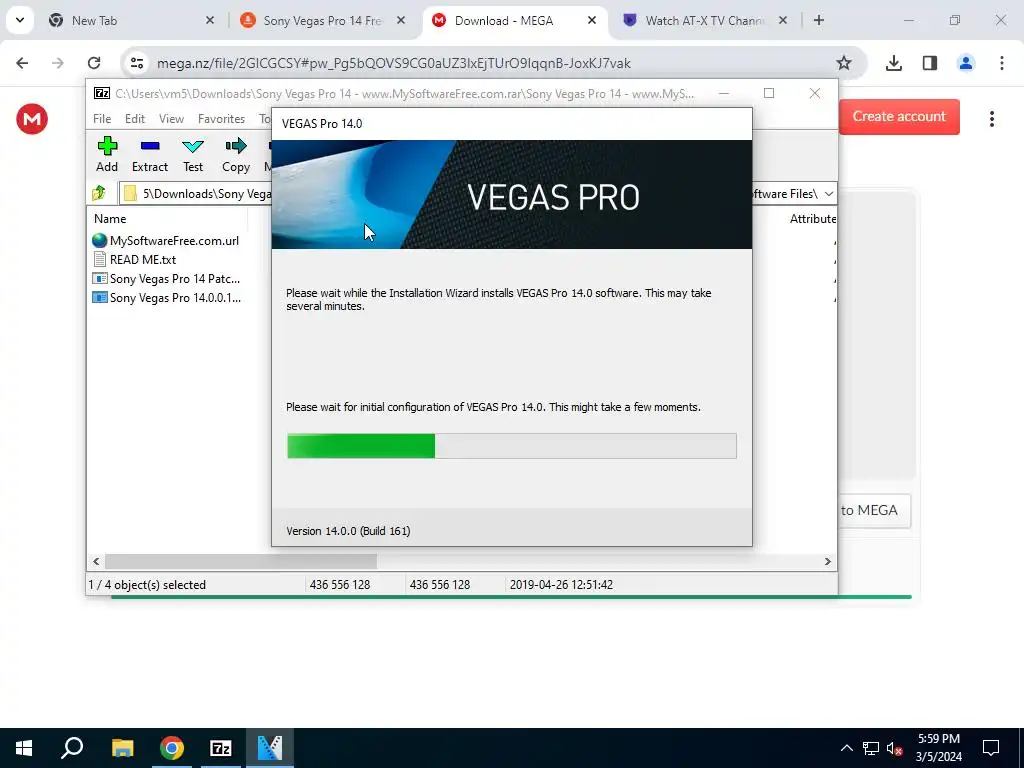This screenshot has width=1024, height=768.
Task: Click the Copy toolbar icon in 7-Zip
Action: pos(236,155)
